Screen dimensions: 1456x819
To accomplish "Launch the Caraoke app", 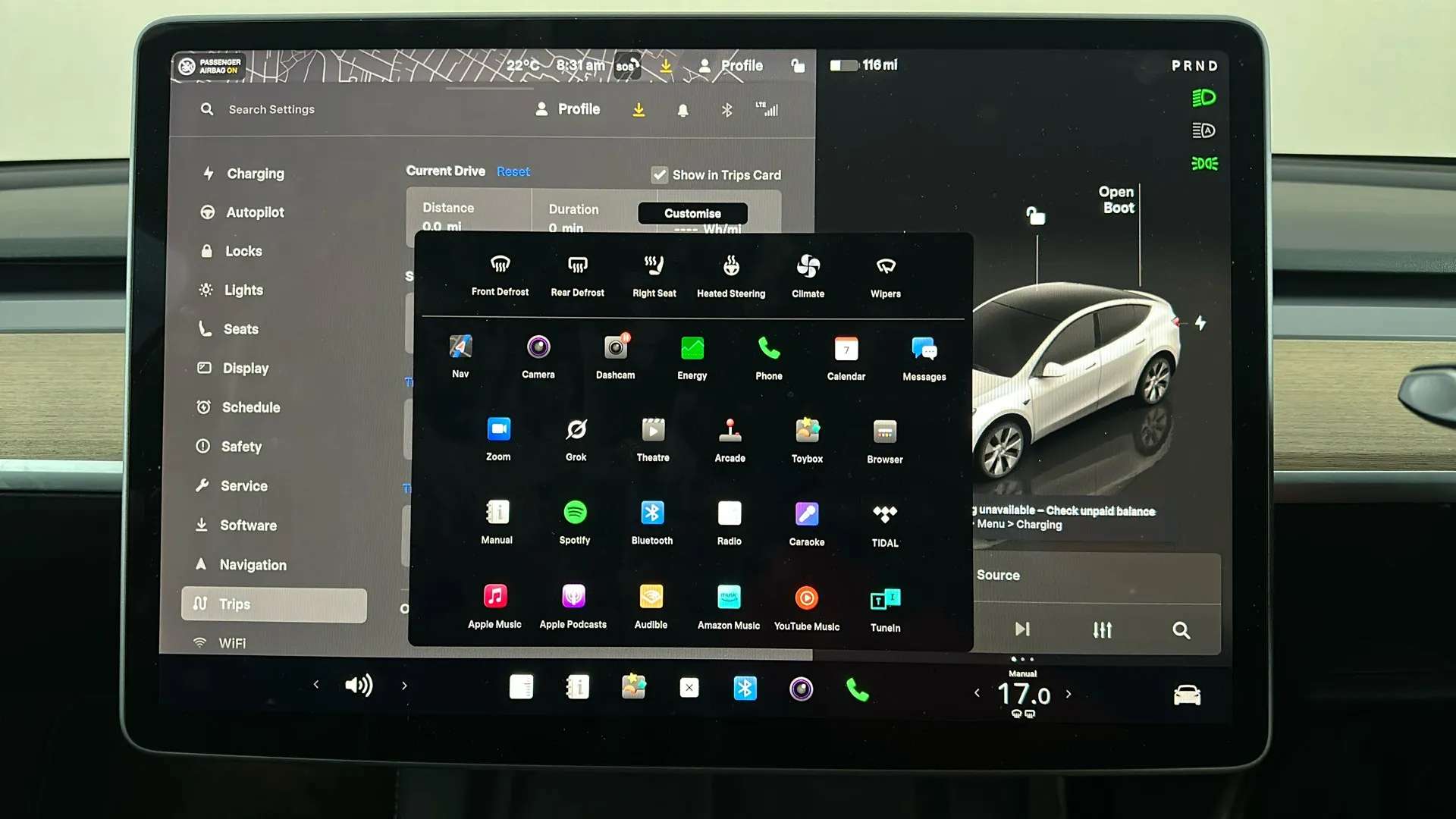I will point(807,525).
